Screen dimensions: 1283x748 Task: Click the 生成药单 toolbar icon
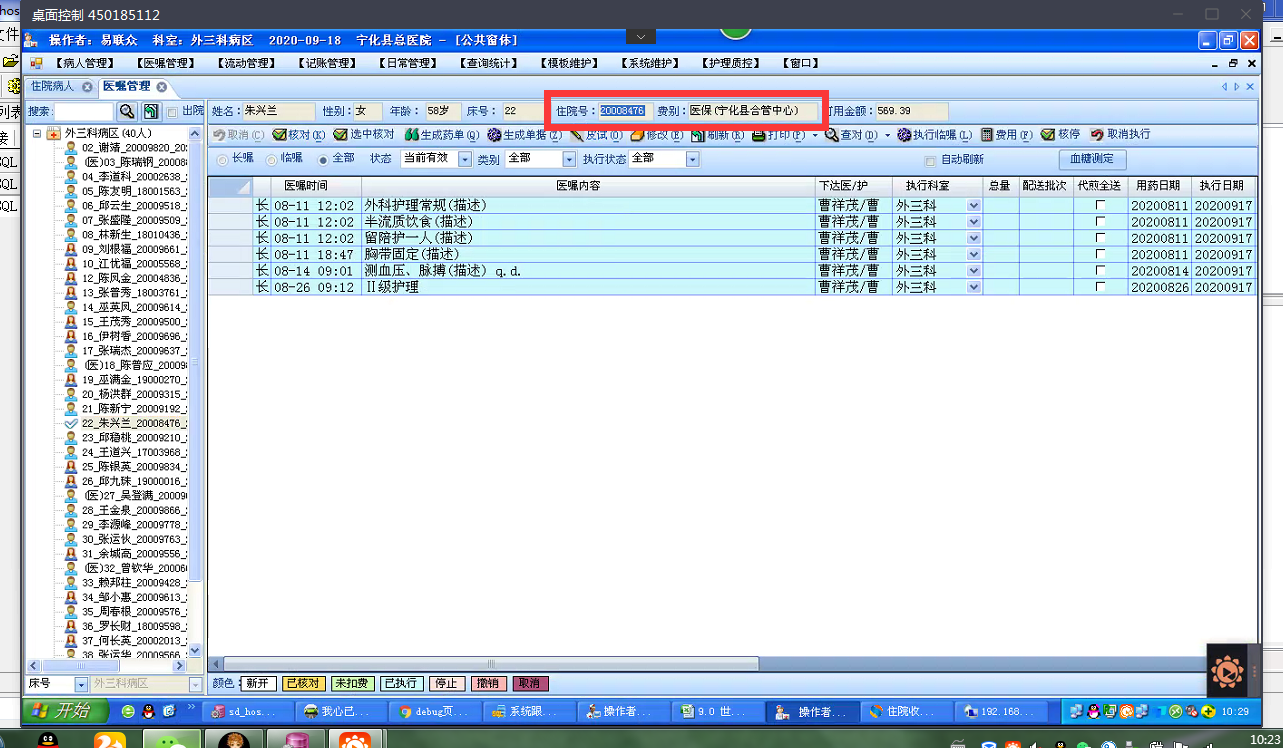pos(411,135)
